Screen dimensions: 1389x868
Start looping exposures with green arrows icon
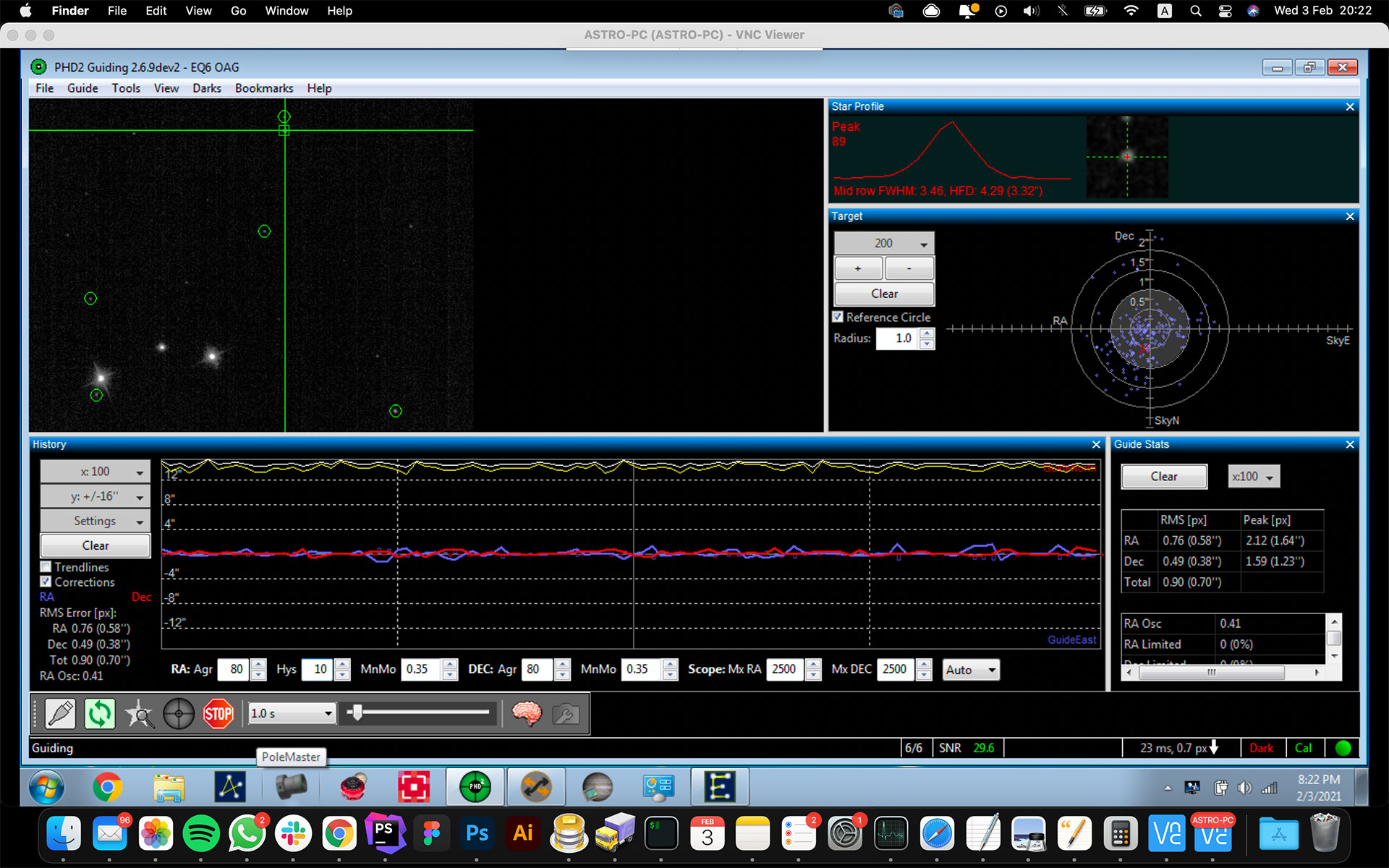click(x=100, y=714)
